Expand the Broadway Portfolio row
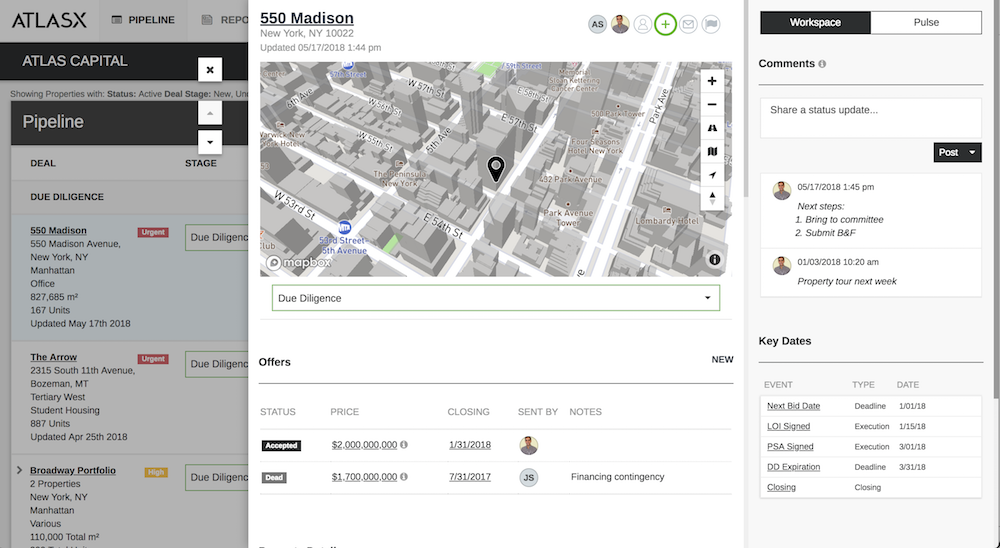 pos(19,470)
